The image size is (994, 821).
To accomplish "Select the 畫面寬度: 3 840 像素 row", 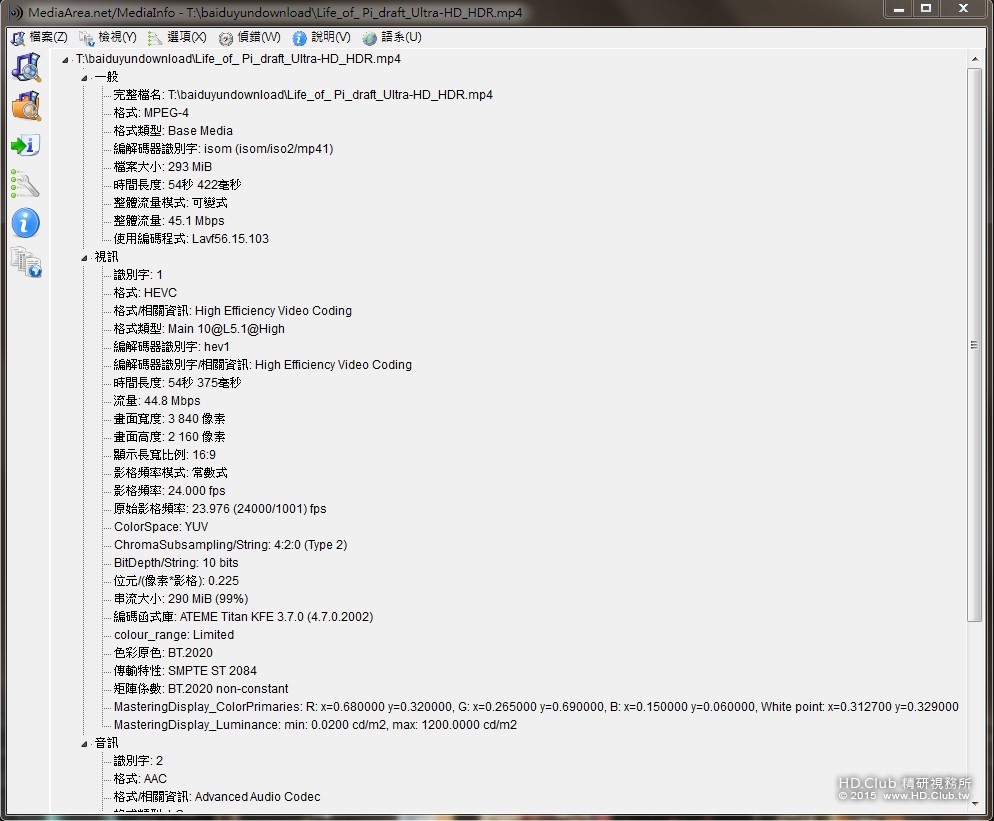I will click(x=169, y=419).
